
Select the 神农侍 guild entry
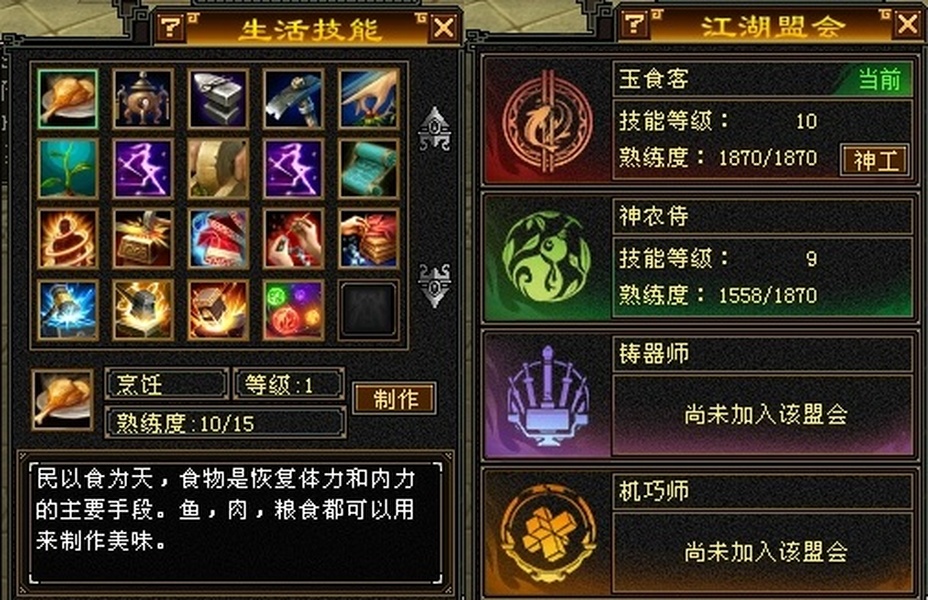pyautogui.click(x=698, y=258)
